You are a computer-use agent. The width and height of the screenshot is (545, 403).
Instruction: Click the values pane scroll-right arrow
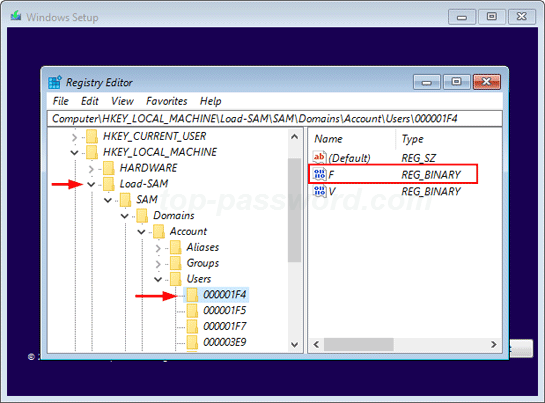(494, 345)
